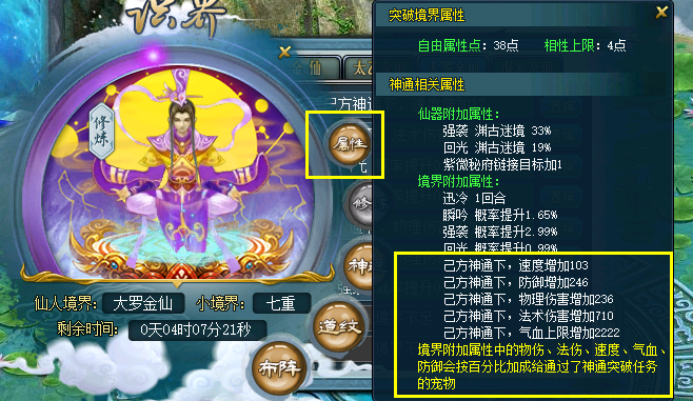Select the partially hidden 神通 round button
The width and height of the screenshot is (693, 401).
point(359,266)
